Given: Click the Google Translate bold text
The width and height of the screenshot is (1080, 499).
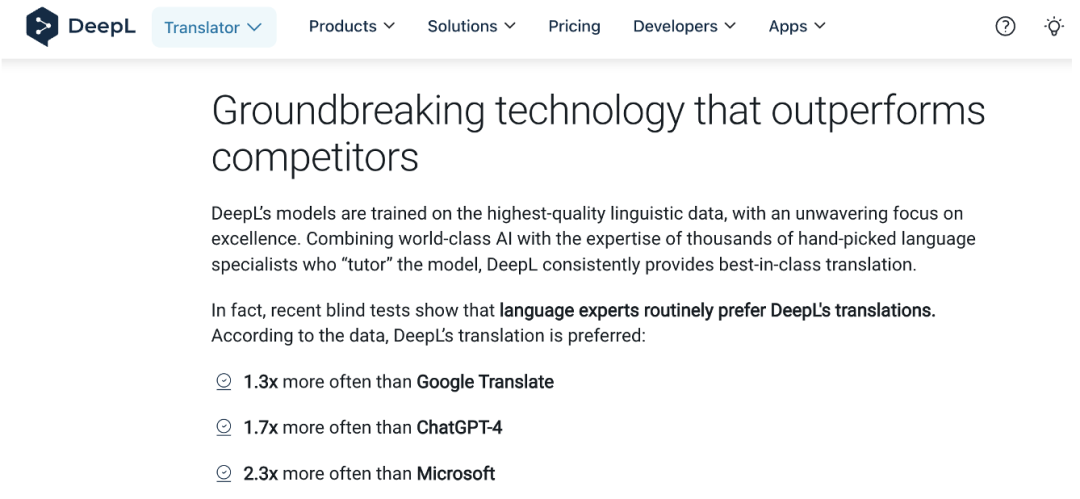Looking at the screenshot, I should tap(485, 382).
